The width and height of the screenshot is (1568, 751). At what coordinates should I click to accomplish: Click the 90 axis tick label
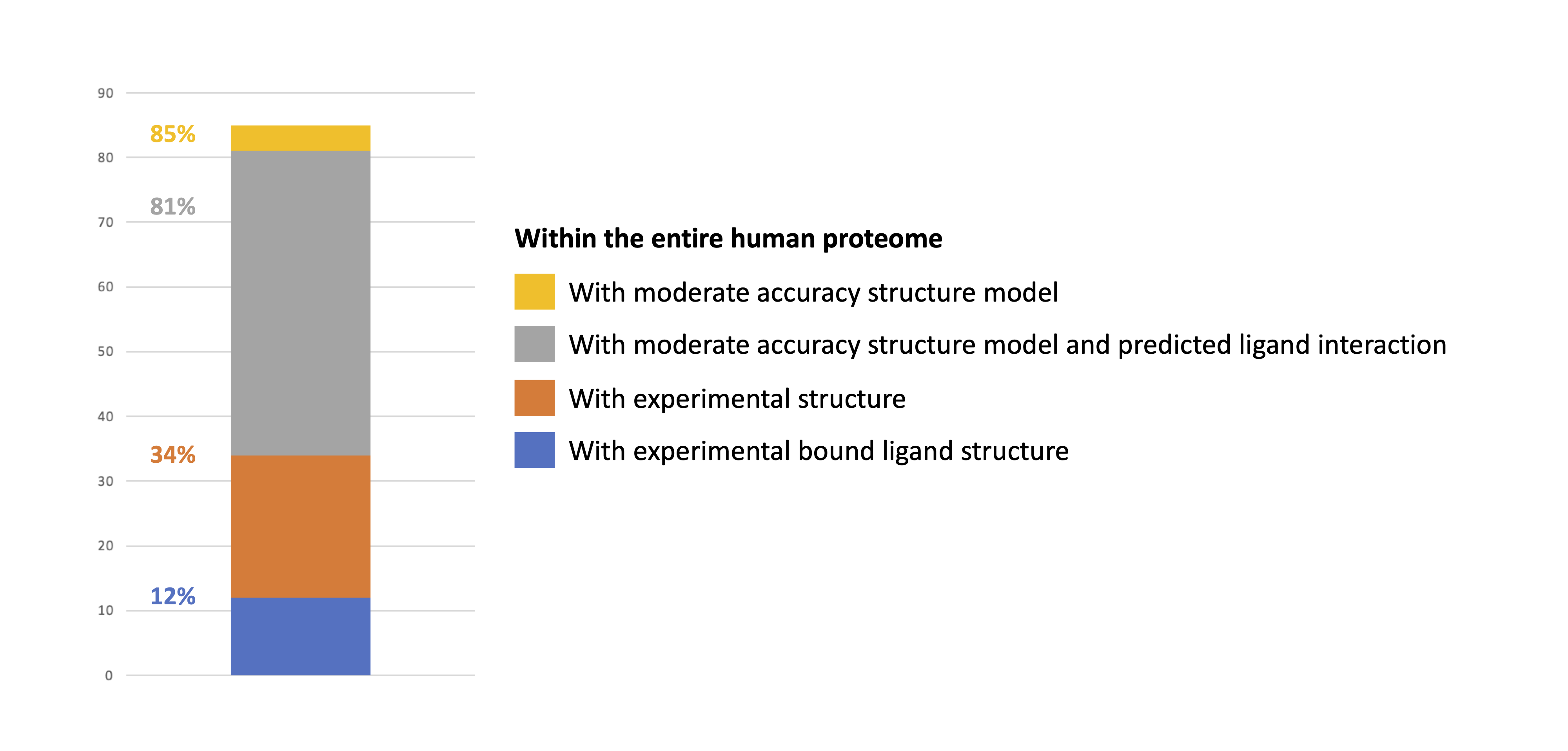pos(105,93)
